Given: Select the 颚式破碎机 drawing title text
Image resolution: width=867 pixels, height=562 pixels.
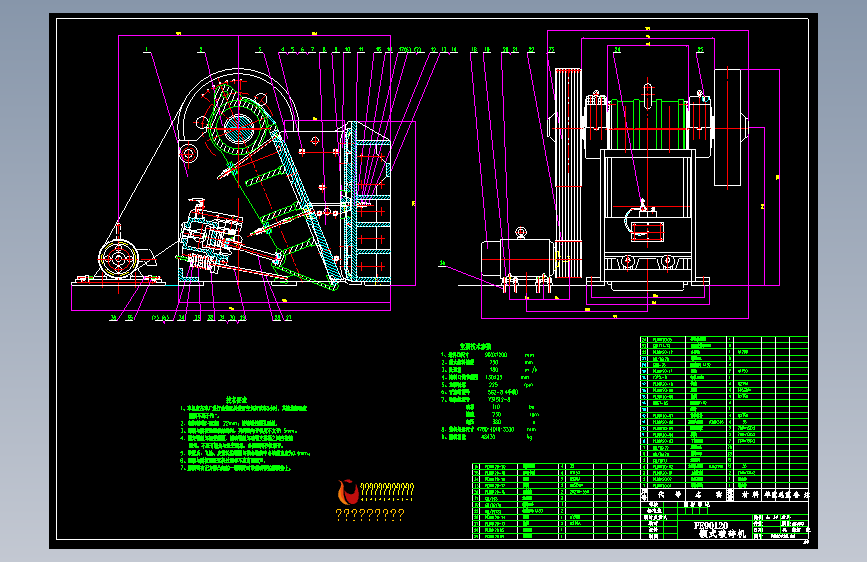Looking at the screenshot, I should coord(722,534).
